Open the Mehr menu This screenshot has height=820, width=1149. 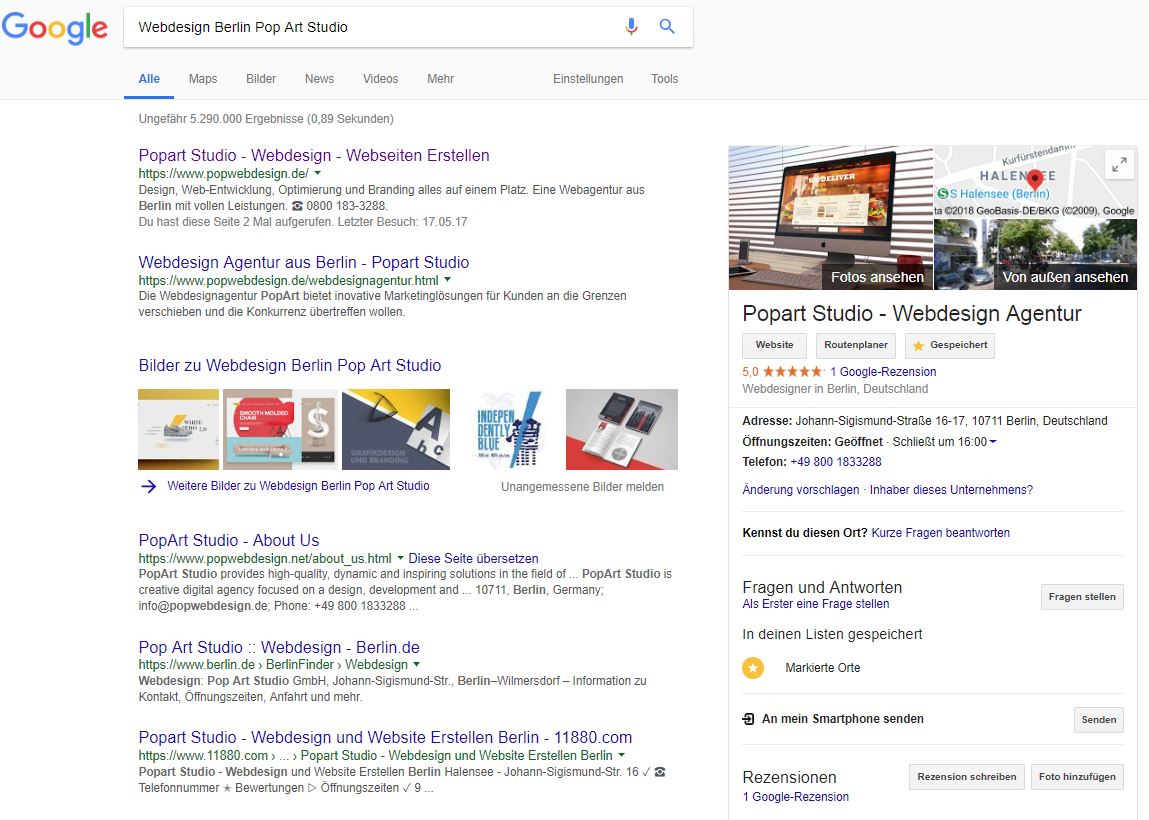point(440,79)
